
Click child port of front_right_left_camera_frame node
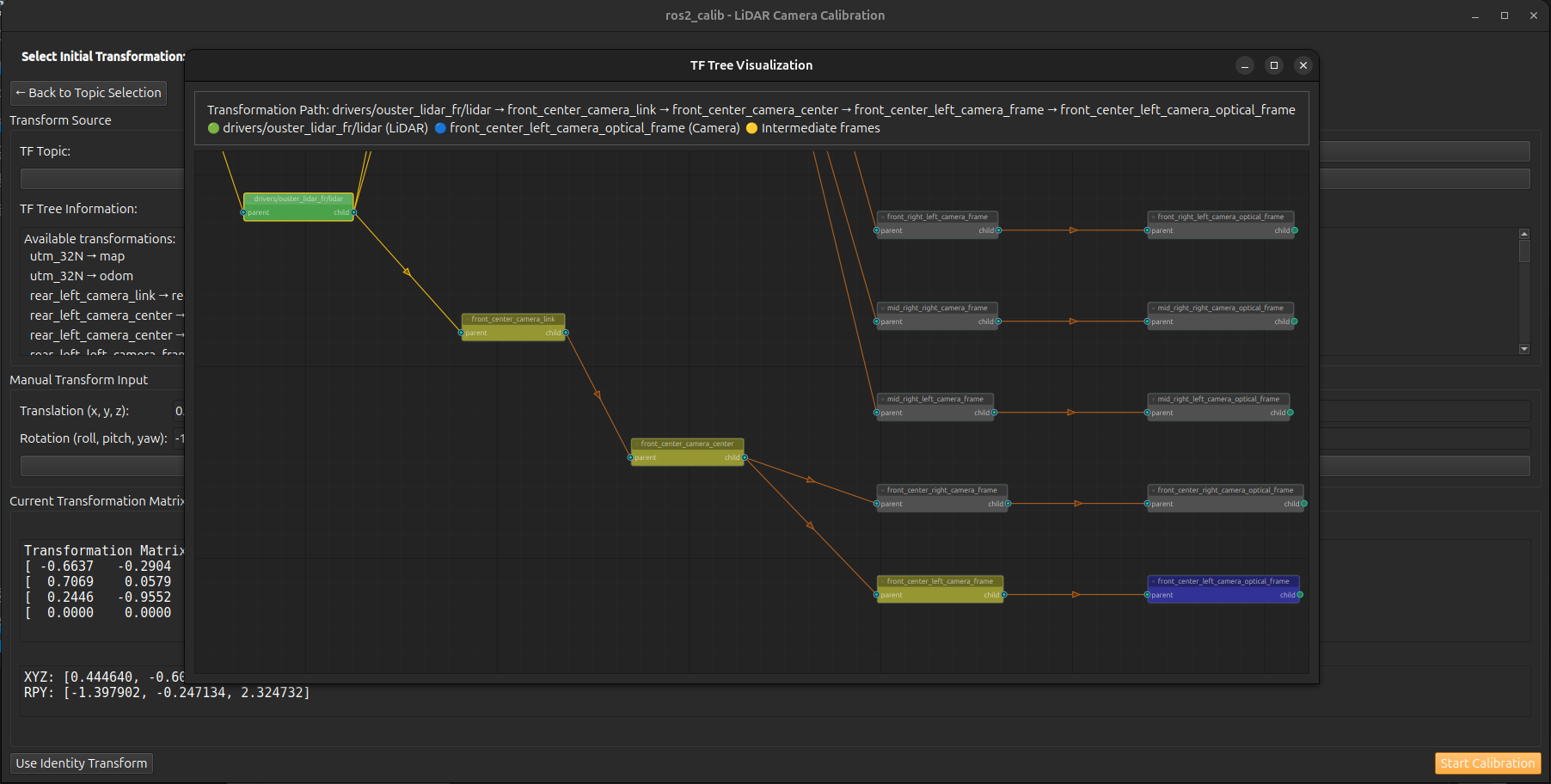coord(998,230)
